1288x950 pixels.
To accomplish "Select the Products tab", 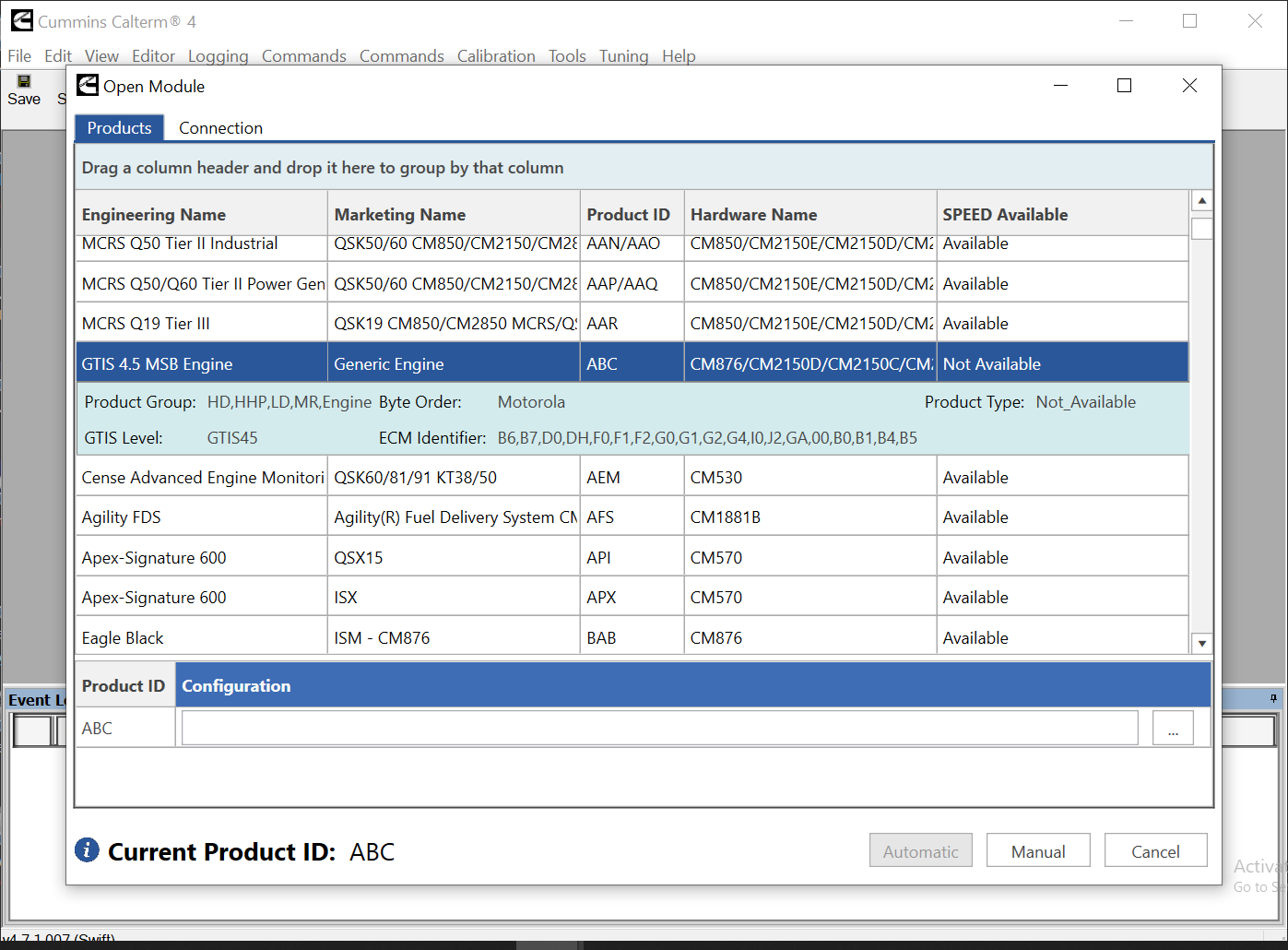I will pyautogui.click(x=119, y=128).
